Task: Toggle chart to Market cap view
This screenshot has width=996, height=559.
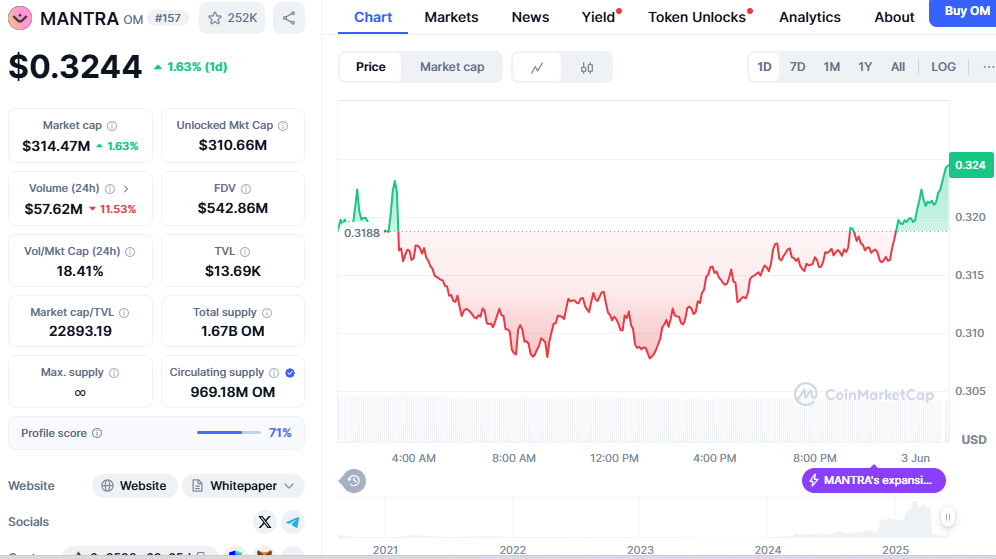Action: [x=452, y=67]
